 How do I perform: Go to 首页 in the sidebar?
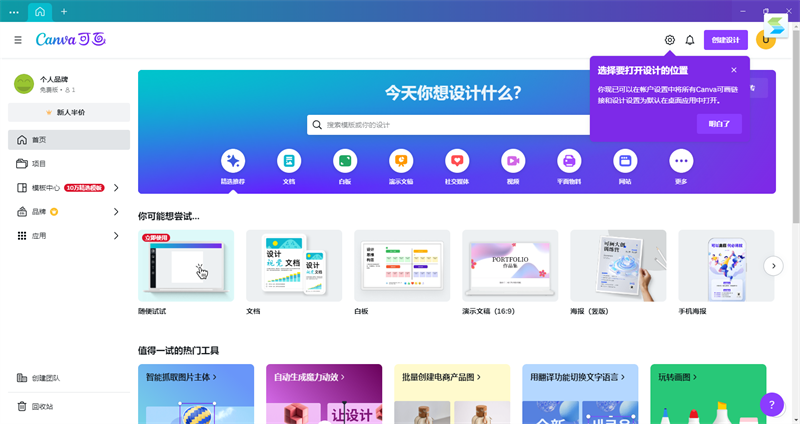69,140
